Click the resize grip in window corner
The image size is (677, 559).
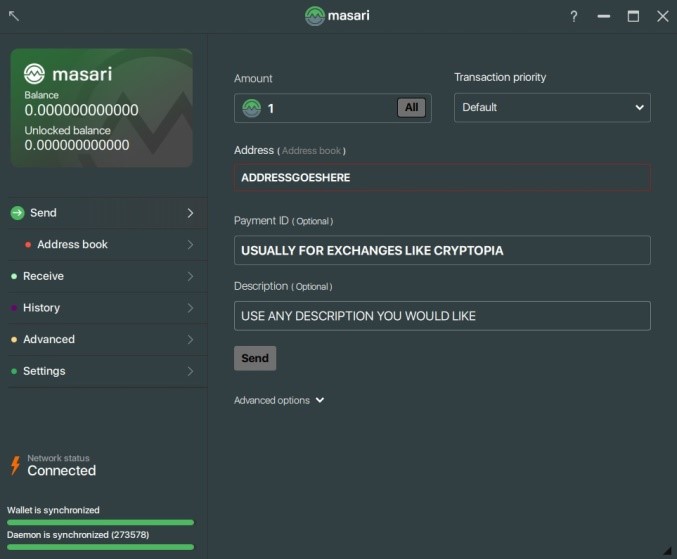point(668,550)
